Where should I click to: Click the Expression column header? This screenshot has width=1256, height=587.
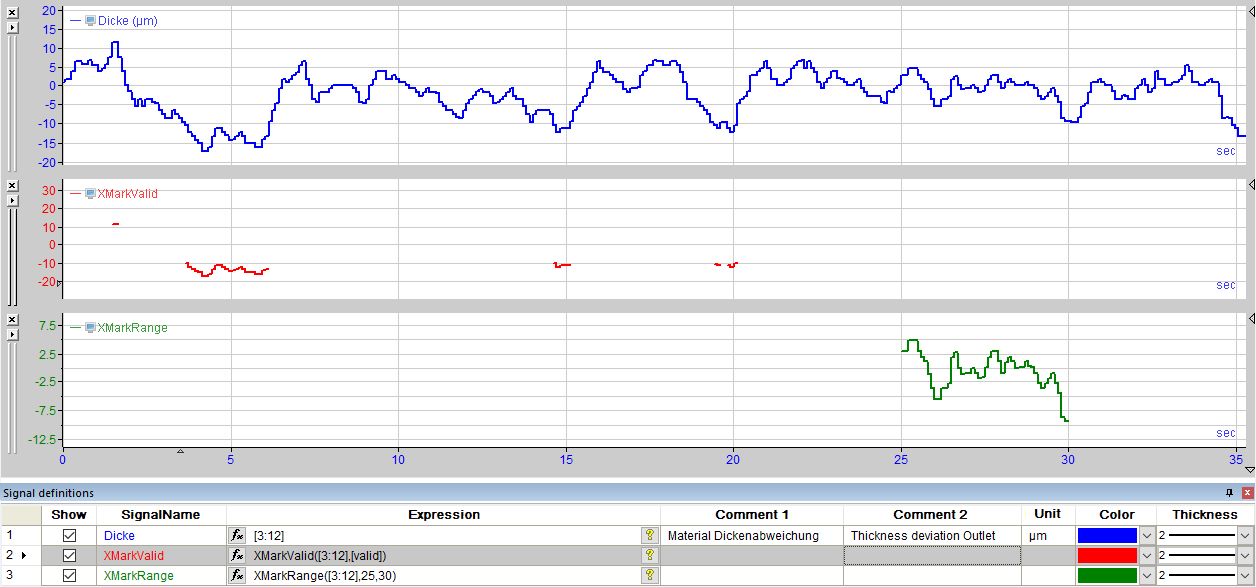tap(444, 514)
